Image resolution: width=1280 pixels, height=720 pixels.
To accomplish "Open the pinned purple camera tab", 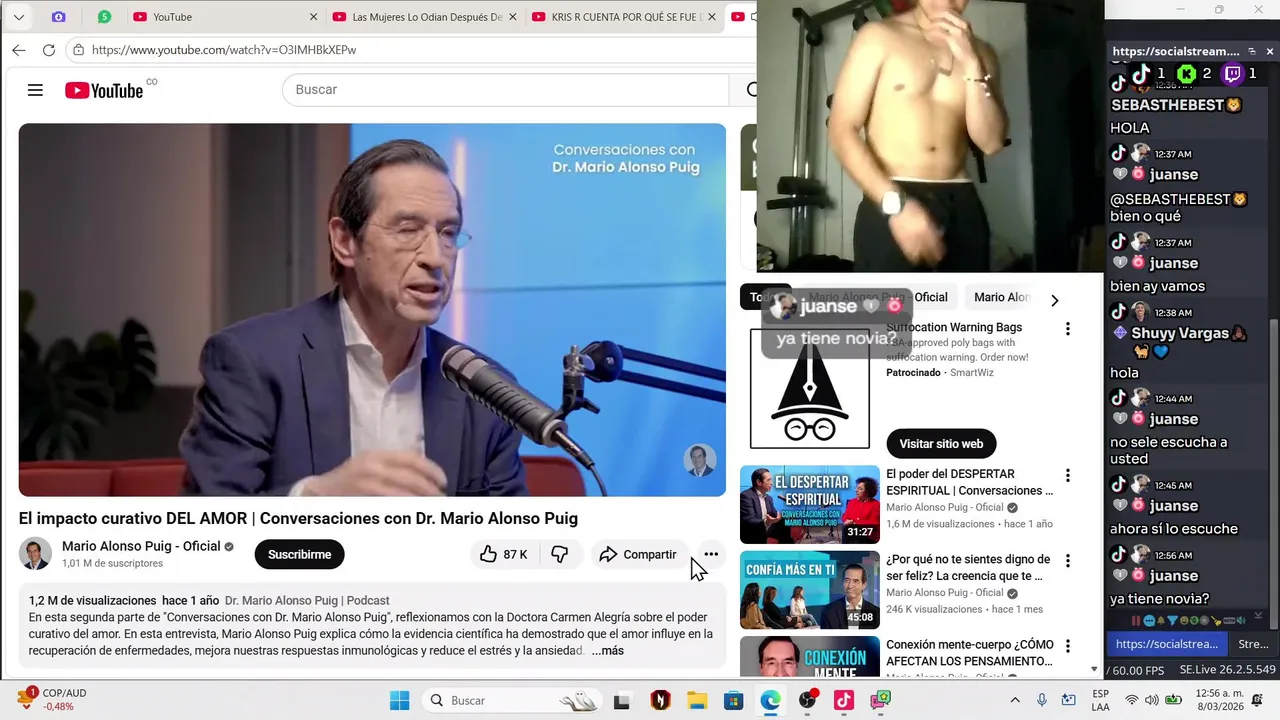I will [x=58, y=17].
